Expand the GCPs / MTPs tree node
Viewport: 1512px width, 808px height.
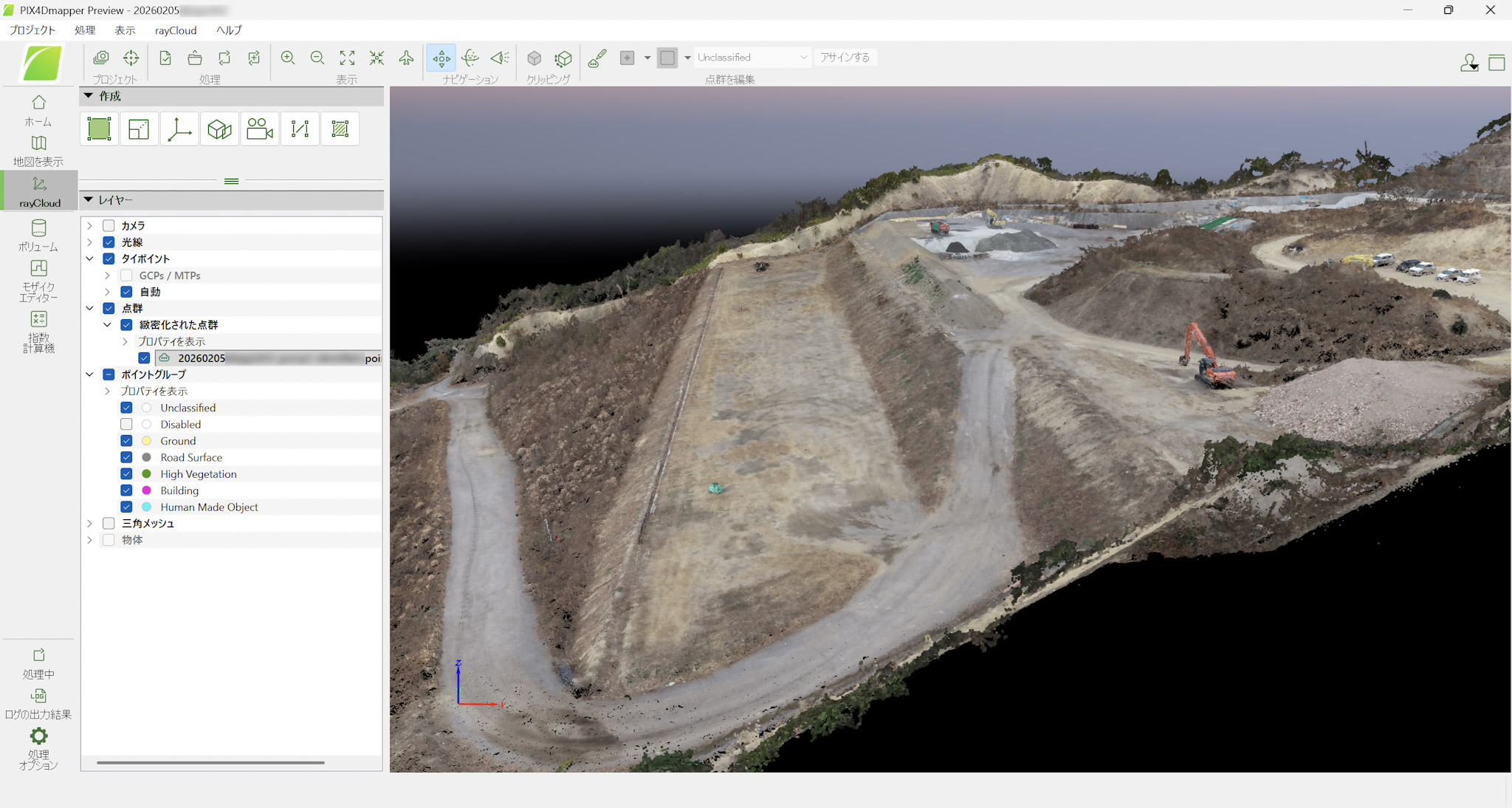click(x=108, y=275)
